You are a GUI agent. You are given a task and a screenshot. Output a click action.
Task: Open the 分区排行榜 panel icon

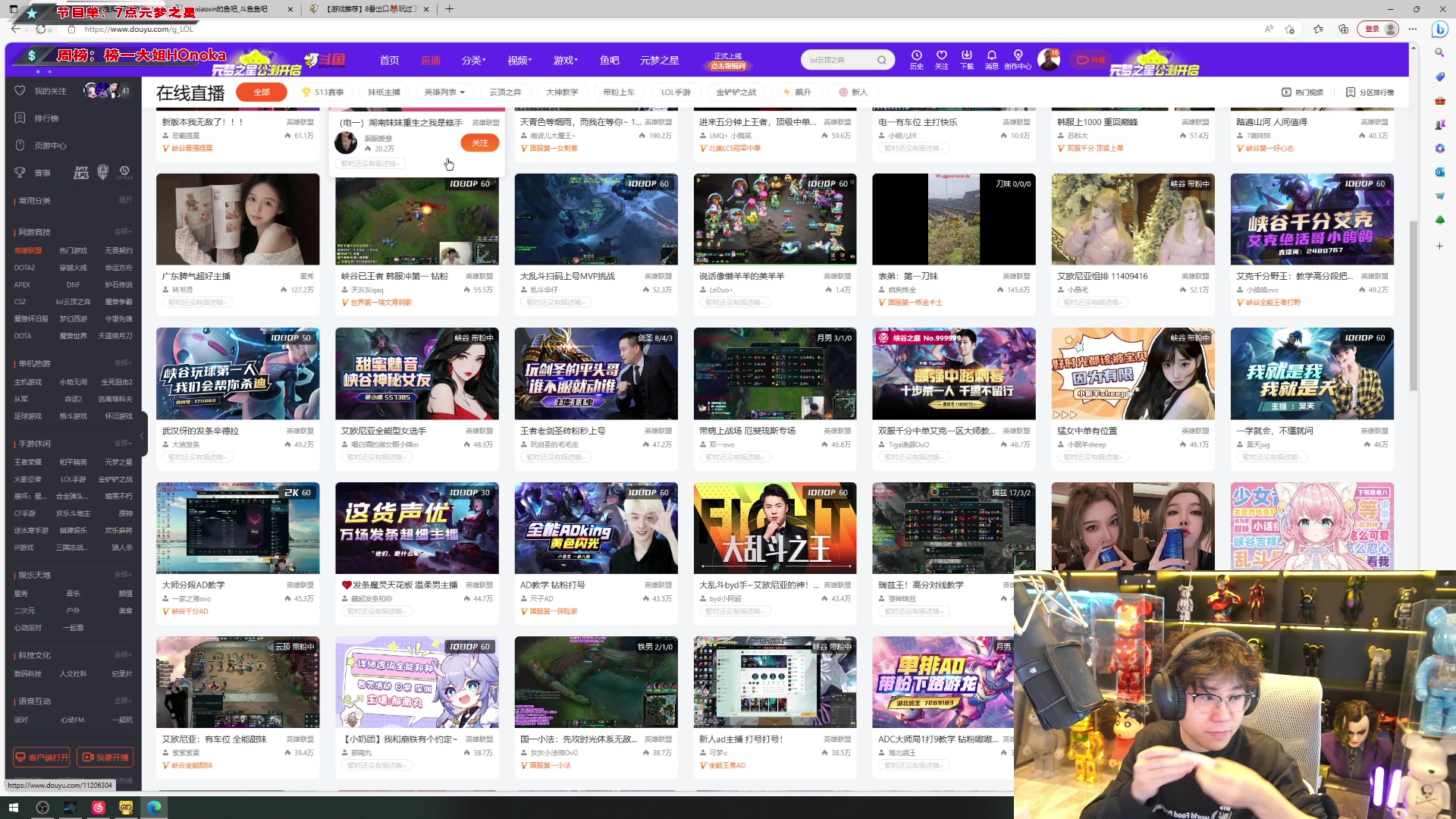click(x=1351, y=92)
